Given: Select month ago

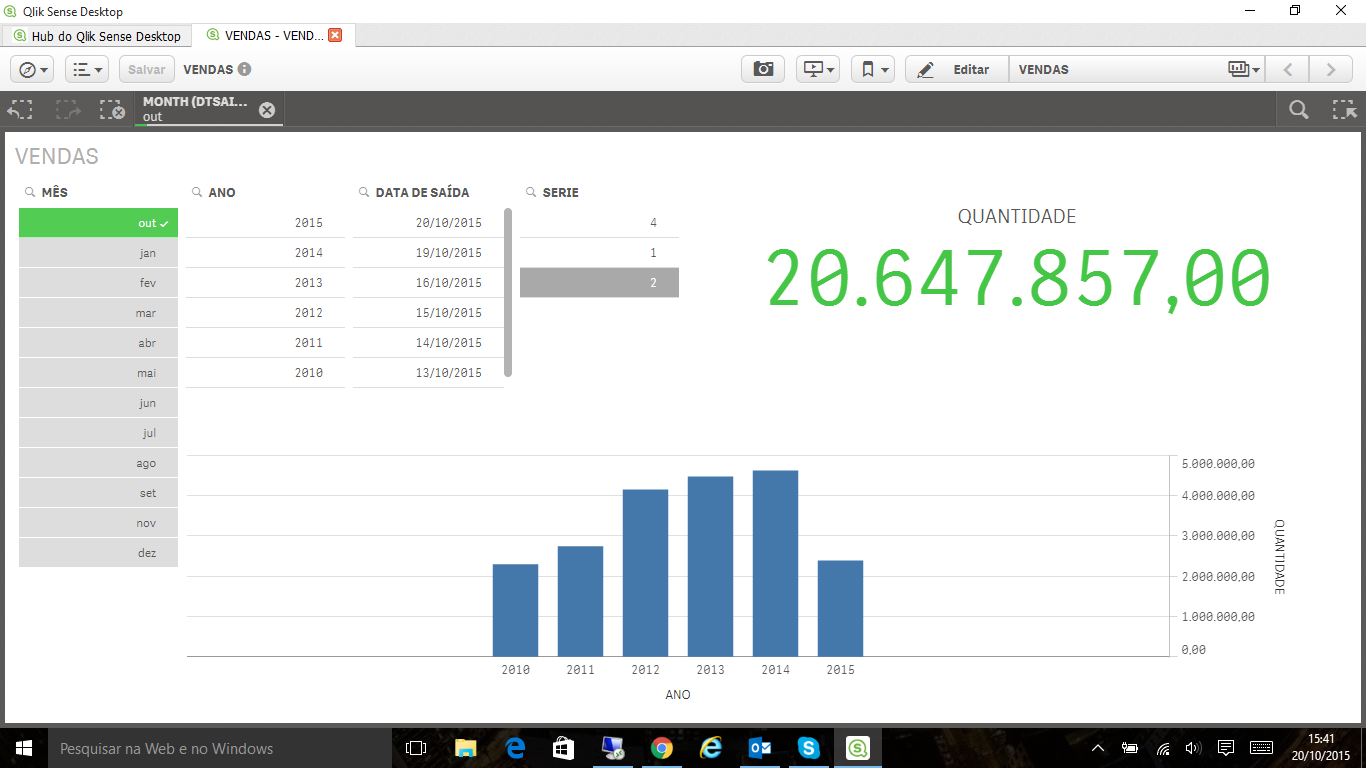Looking at the screenshot, I should (x=98, y=463).
